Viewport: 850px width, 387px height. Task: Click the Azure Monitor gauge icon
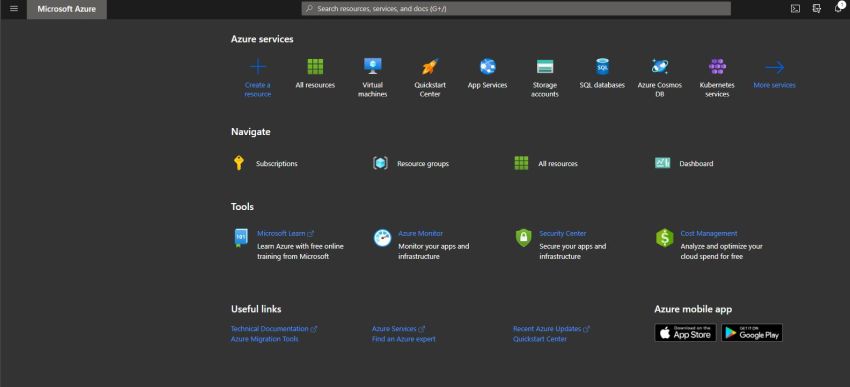point(382,238)
